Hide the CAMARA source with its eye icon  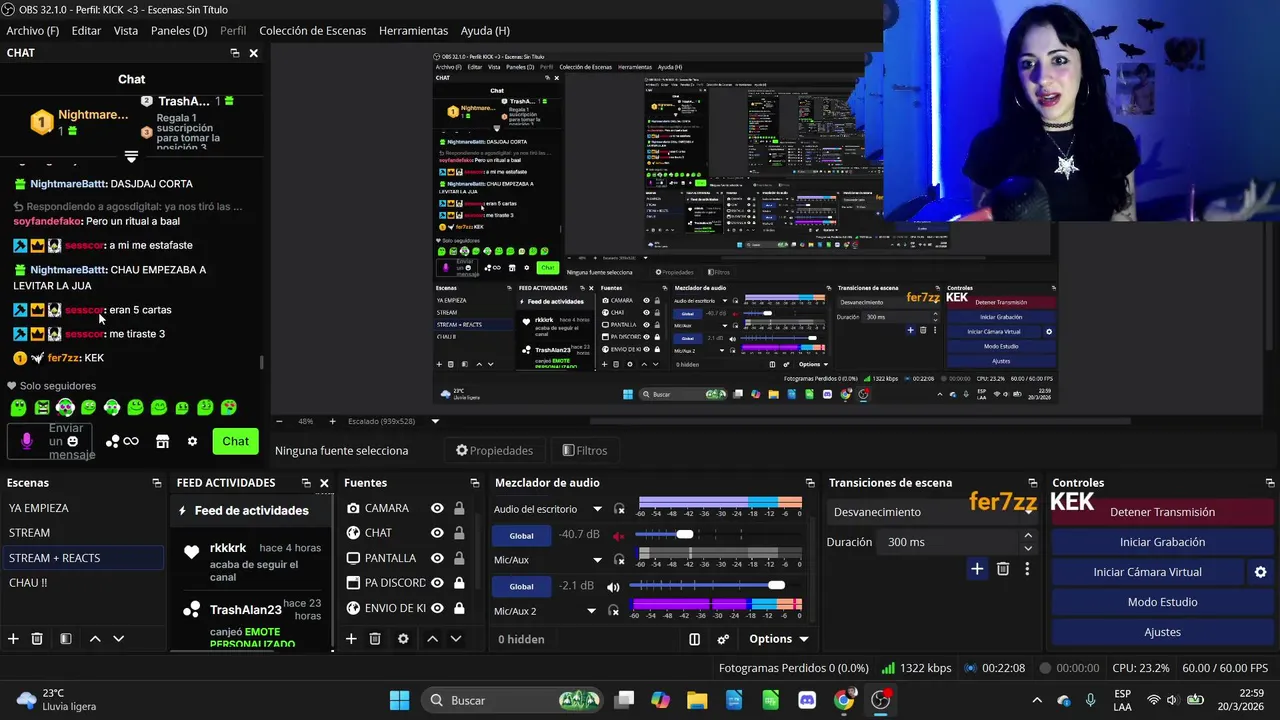[437, 508]
